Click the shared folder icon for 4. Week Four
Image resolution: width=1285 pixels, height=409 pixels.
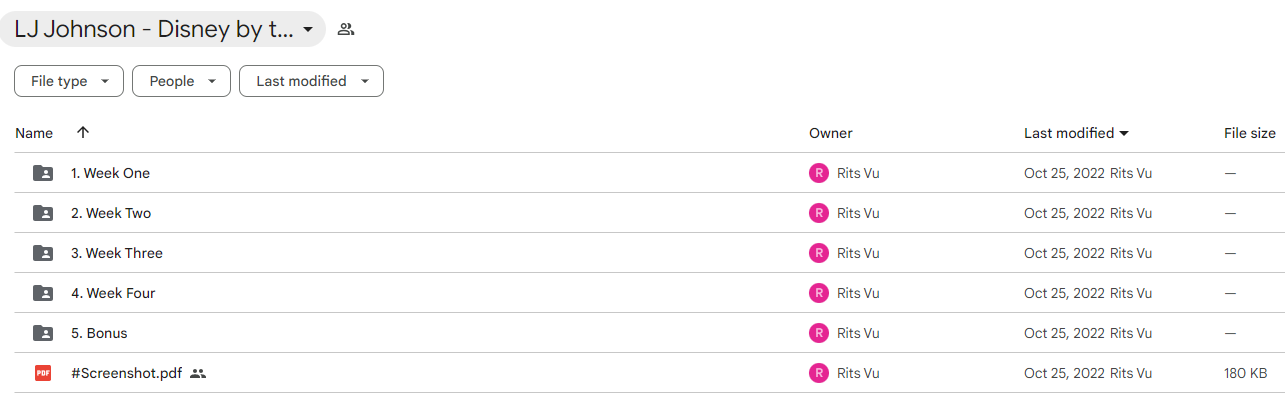point(43,293)
